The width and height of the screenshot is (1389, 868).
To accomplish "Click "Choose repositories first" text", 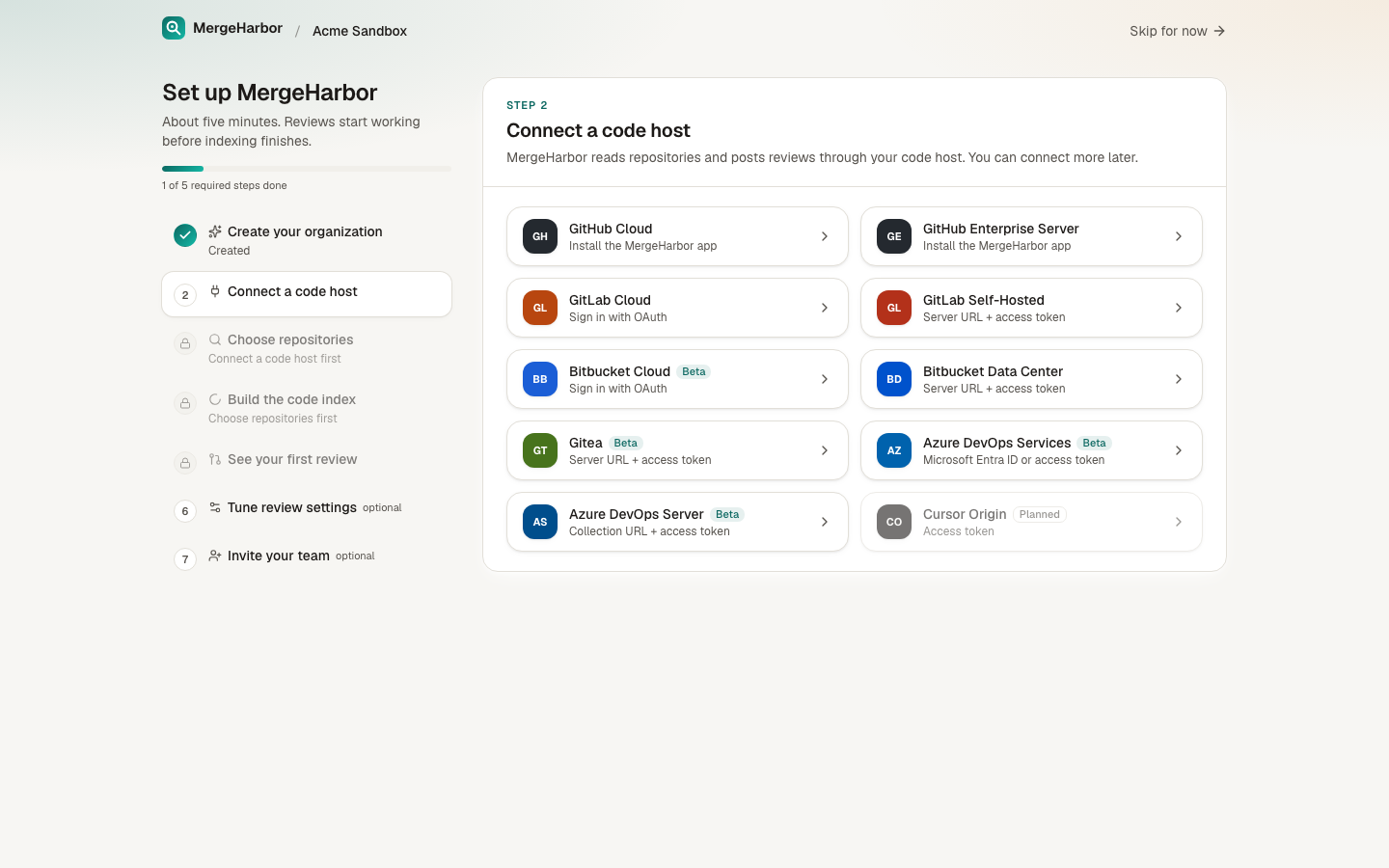I will pyautogui.click(x=273, y=419).
